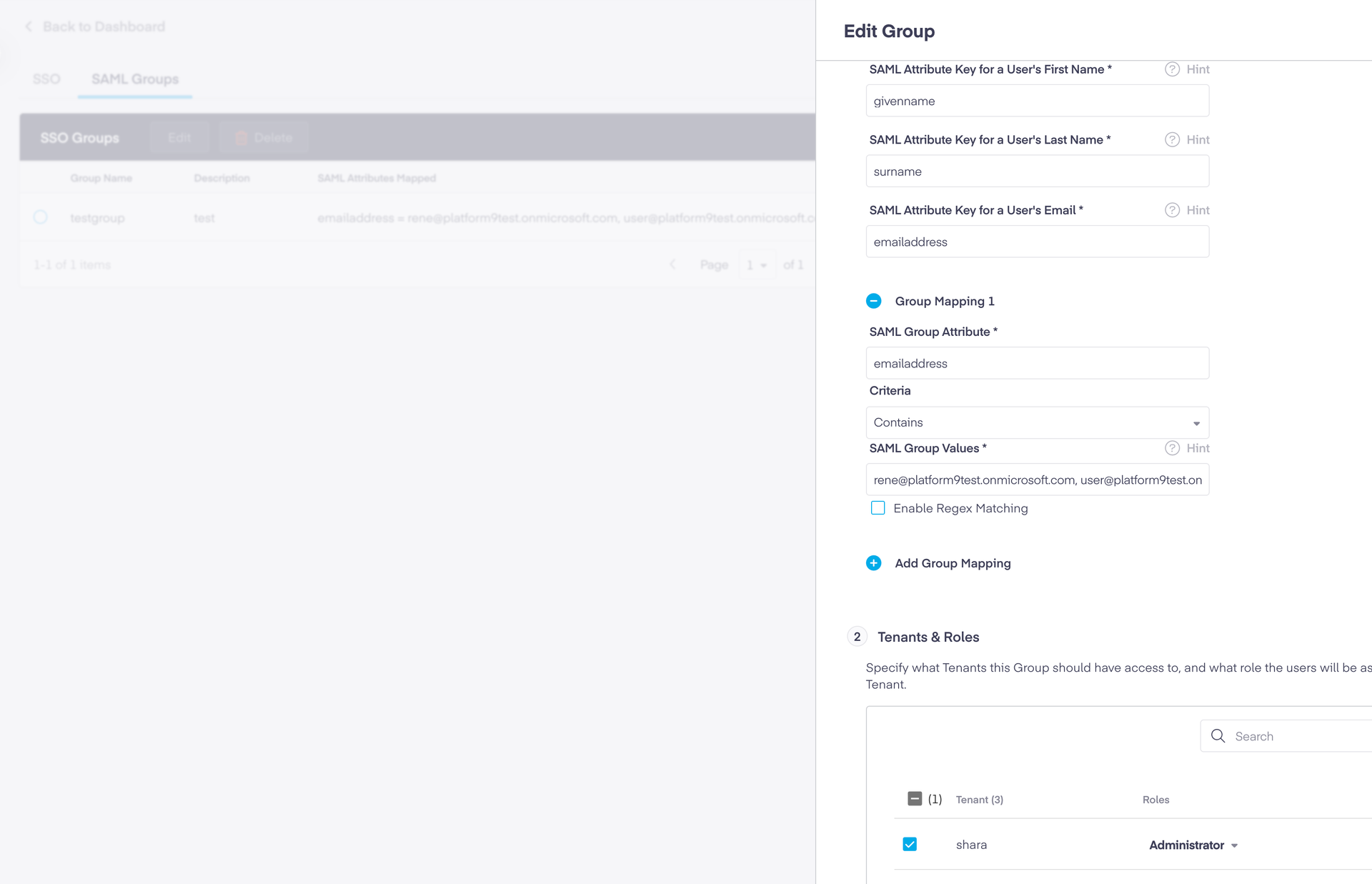Switch to the SSO tab
The width and height of the screenshot is (1372, 884).
(x=46, y=79)
